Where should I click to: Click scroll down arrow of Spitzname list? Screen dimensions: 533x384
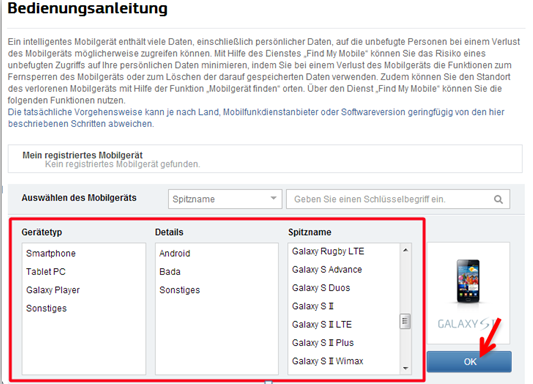405,368
